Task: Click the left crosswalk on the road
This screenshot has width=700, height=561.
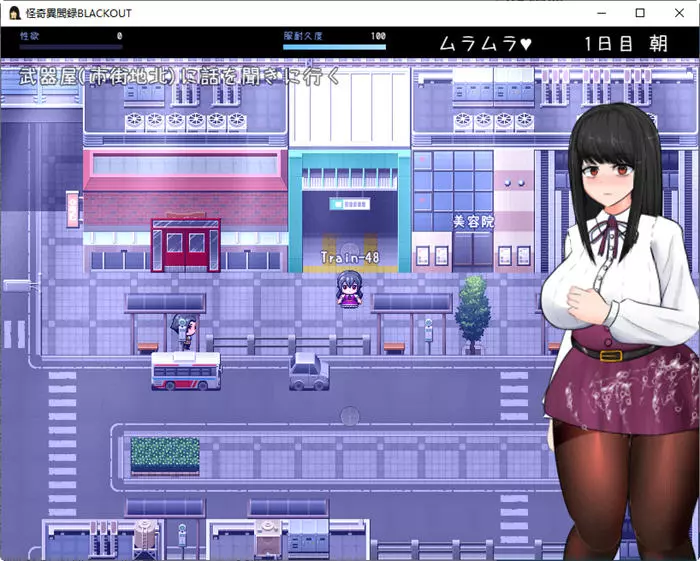Action: tap(62, 443)
